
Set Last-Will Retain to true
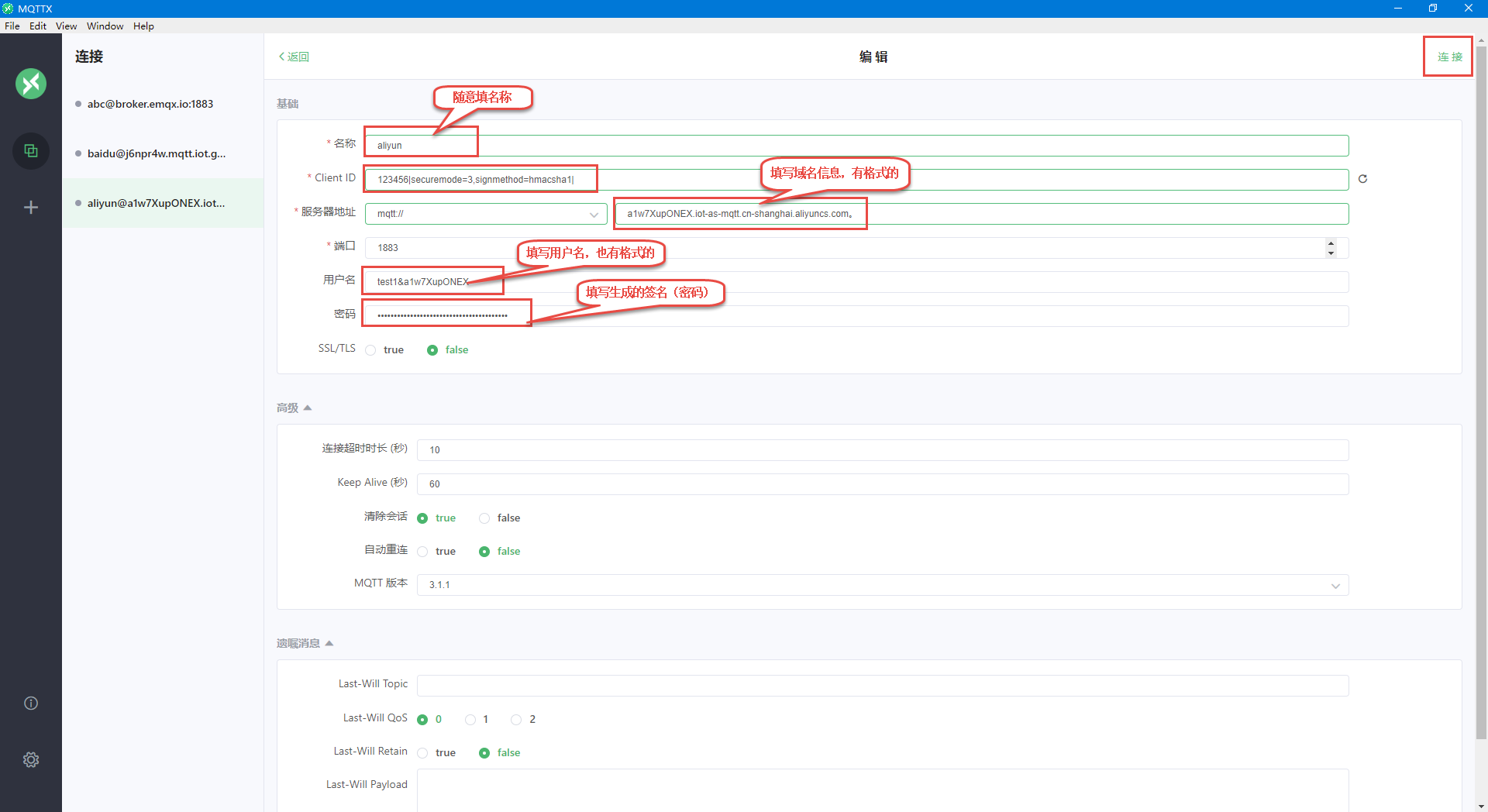point(436,753)
